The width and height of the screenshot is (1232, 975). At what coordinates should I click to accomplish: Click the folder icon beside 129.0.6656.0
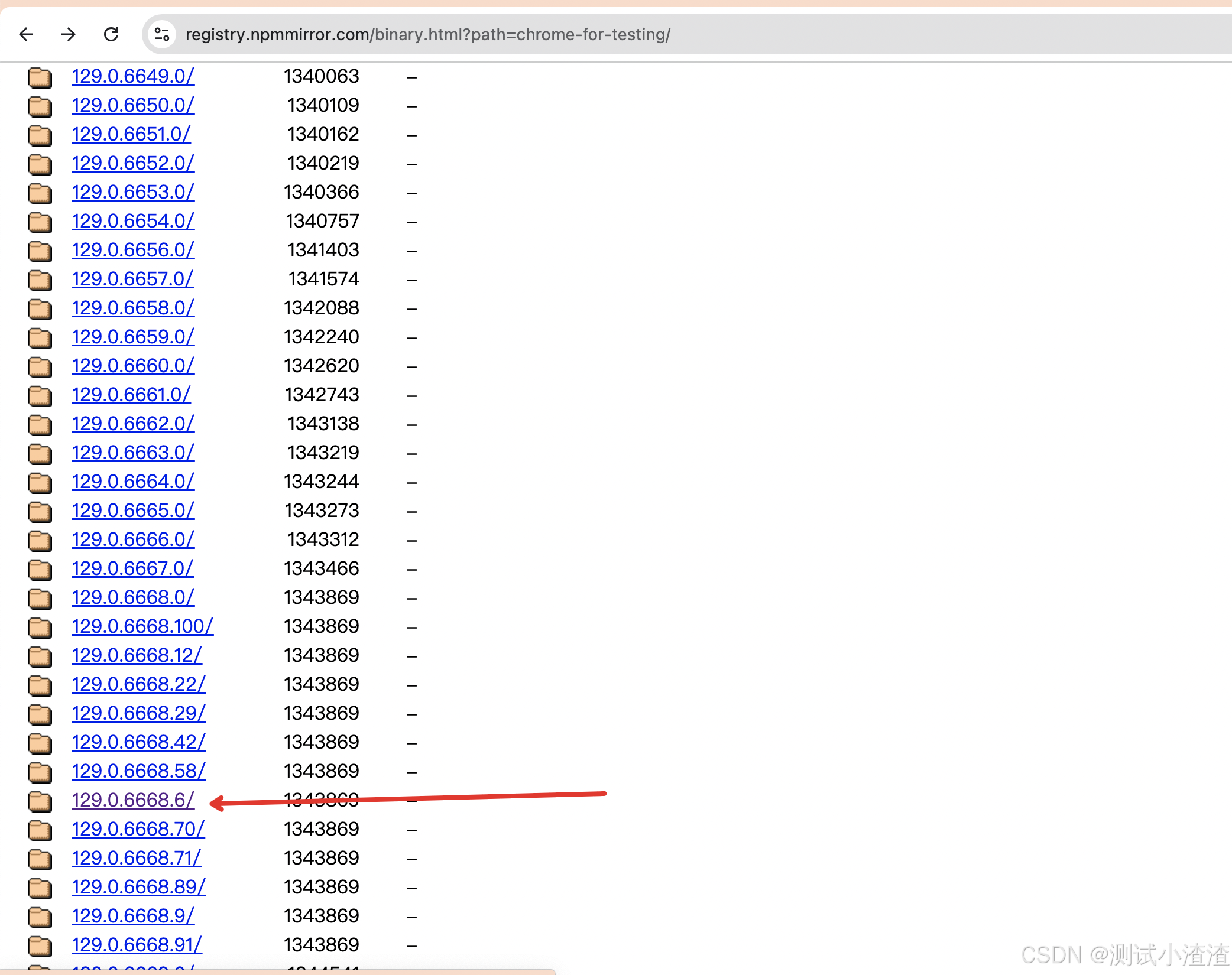(x=39, y=251)
